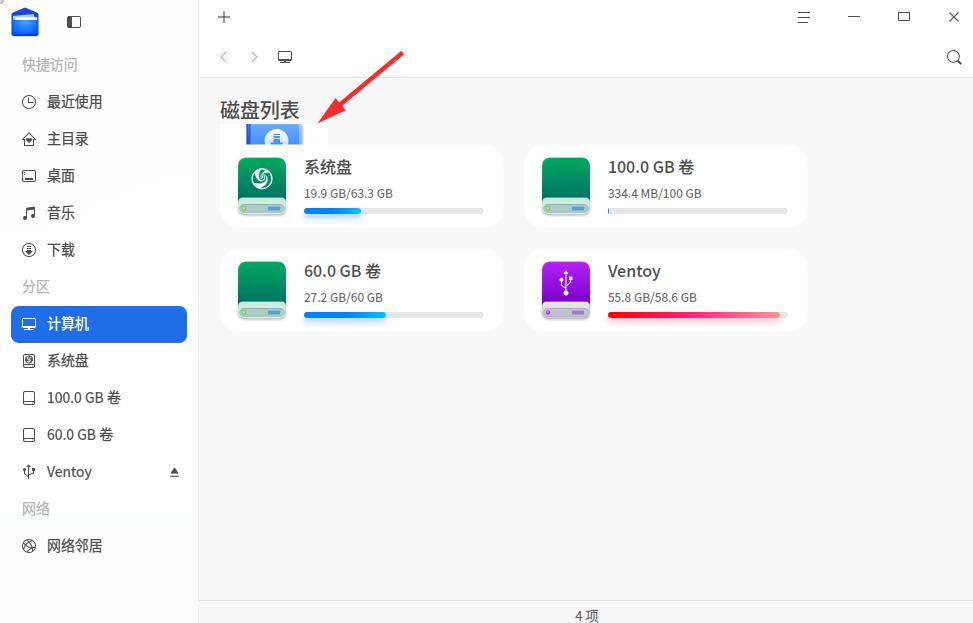This screenshot has height=623, width=973.
Task: Click the 100.0 GB 卷 title in disk list
Action: pos(651,168)
